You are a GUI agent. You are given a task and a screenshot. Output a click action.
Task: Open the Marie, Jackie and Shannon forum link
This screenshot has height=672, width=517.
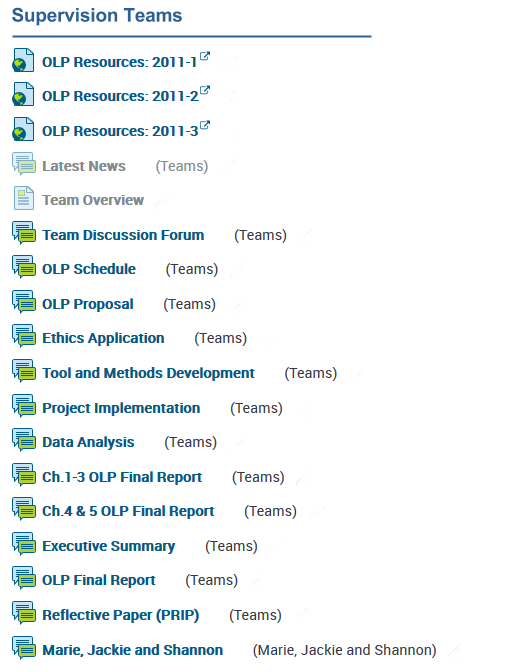132,650
